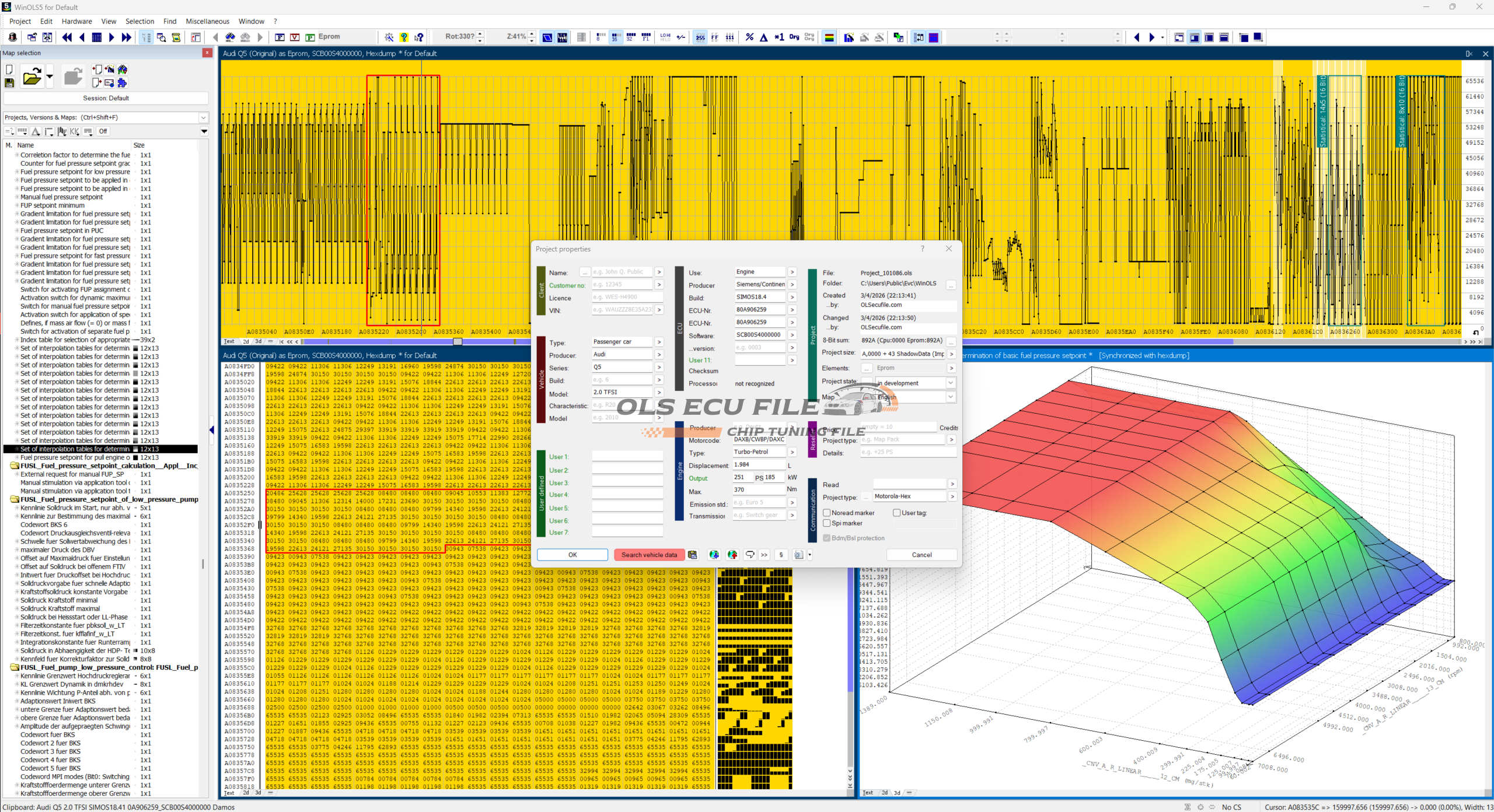Click the 2D graph horizontal scrollbar thumb
The height and width of the screenshot is (812, 1494).
click(x=458, y=342)
